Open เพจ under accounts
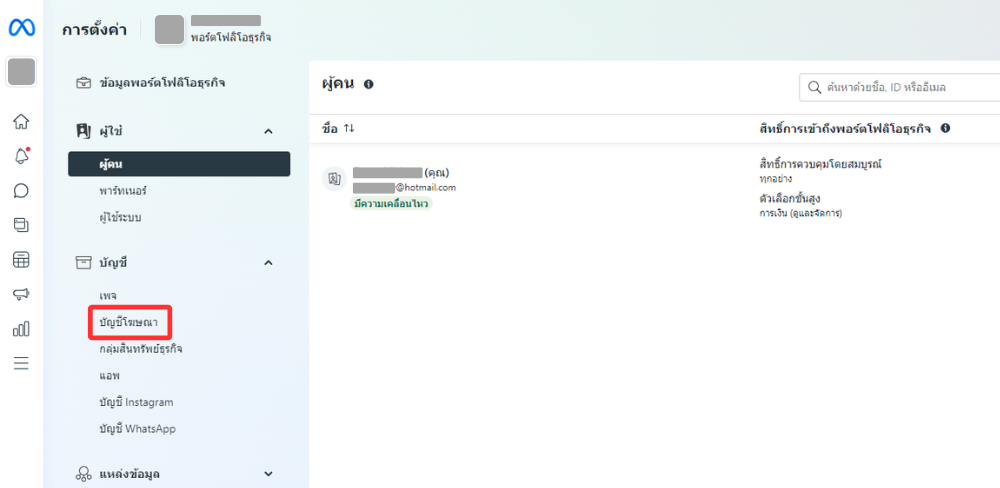The height and width of the screenshot is (488, 1000). (108, 296)
